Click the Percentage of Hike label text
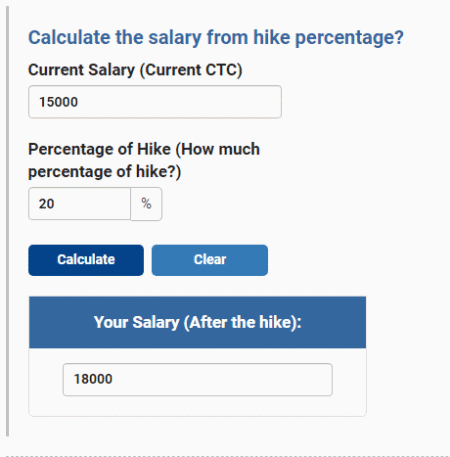450x457 pixels. (x=144, y=160)
